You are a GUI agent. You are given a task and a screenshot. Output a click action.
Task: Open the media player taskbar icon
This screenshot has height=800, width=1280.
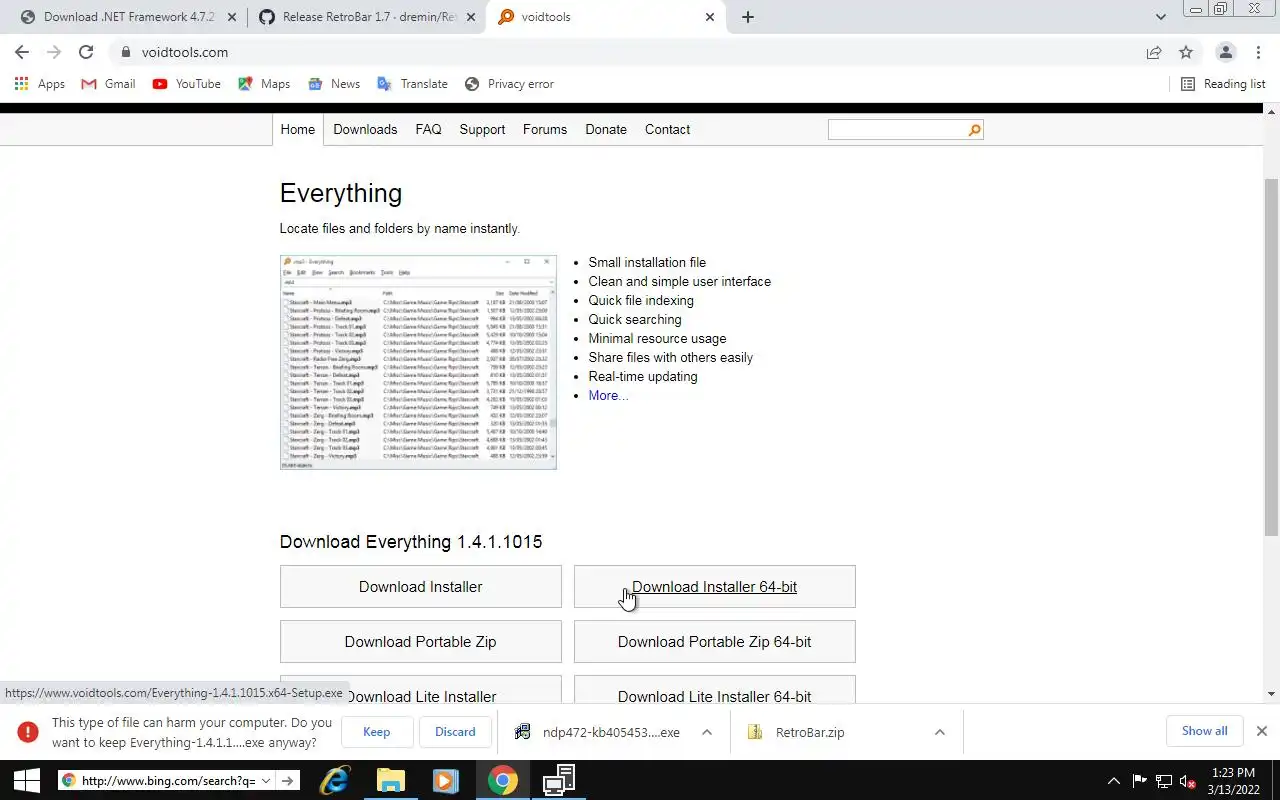446,780
